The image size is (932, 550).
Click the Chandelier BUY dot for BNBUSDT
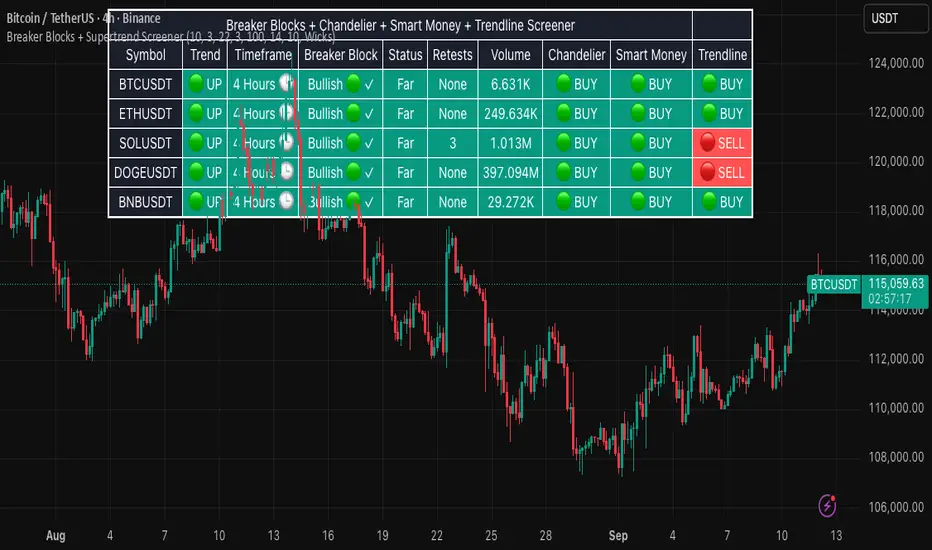click(x=563, y=201)
